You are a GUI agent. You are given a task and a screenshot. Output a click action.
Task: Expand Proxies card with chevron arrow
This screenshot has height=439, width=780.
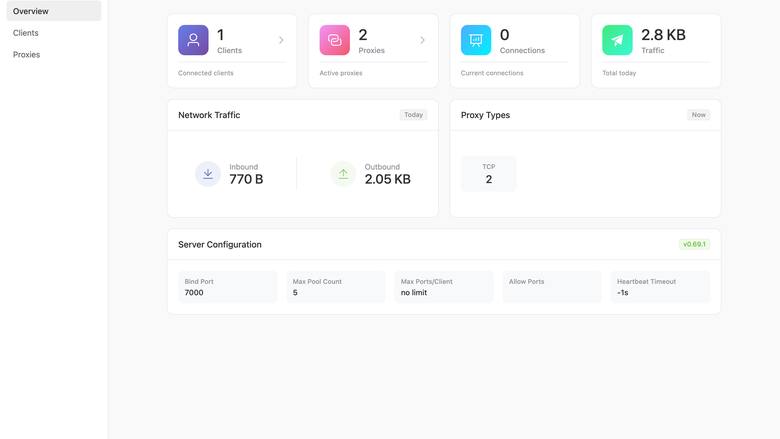point(422,40)
